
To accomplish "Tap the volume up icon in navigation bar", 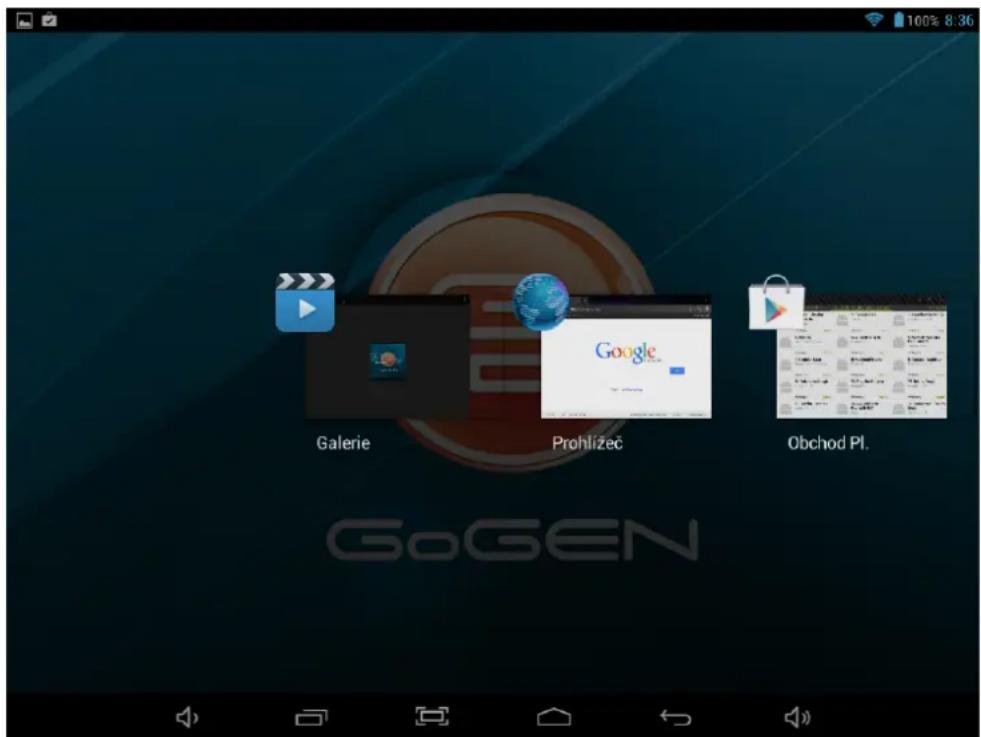I will tap(798, 717).
